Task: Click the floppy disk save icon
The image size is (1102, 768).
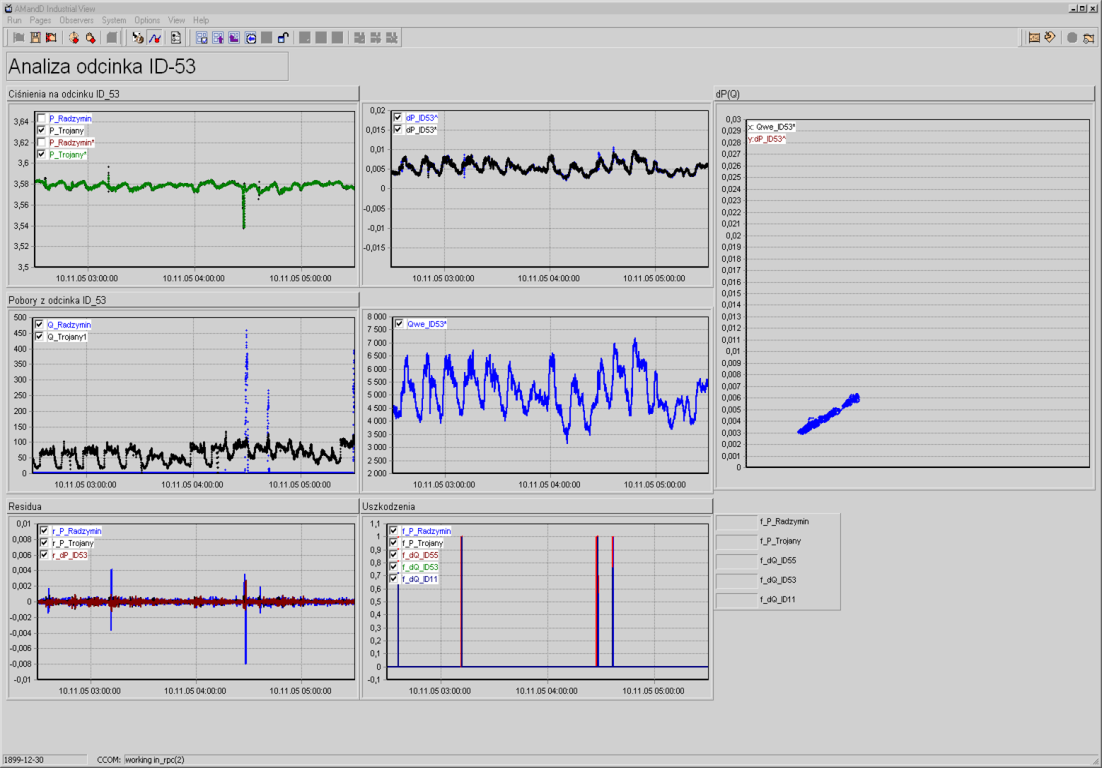Action: pos(35,38)
